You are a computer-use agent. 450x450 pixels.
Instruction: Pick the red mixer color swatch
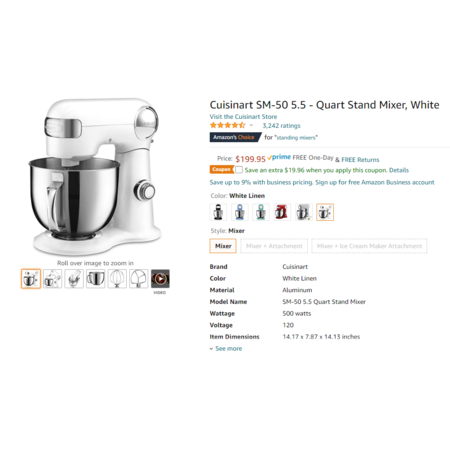[282, 212]
